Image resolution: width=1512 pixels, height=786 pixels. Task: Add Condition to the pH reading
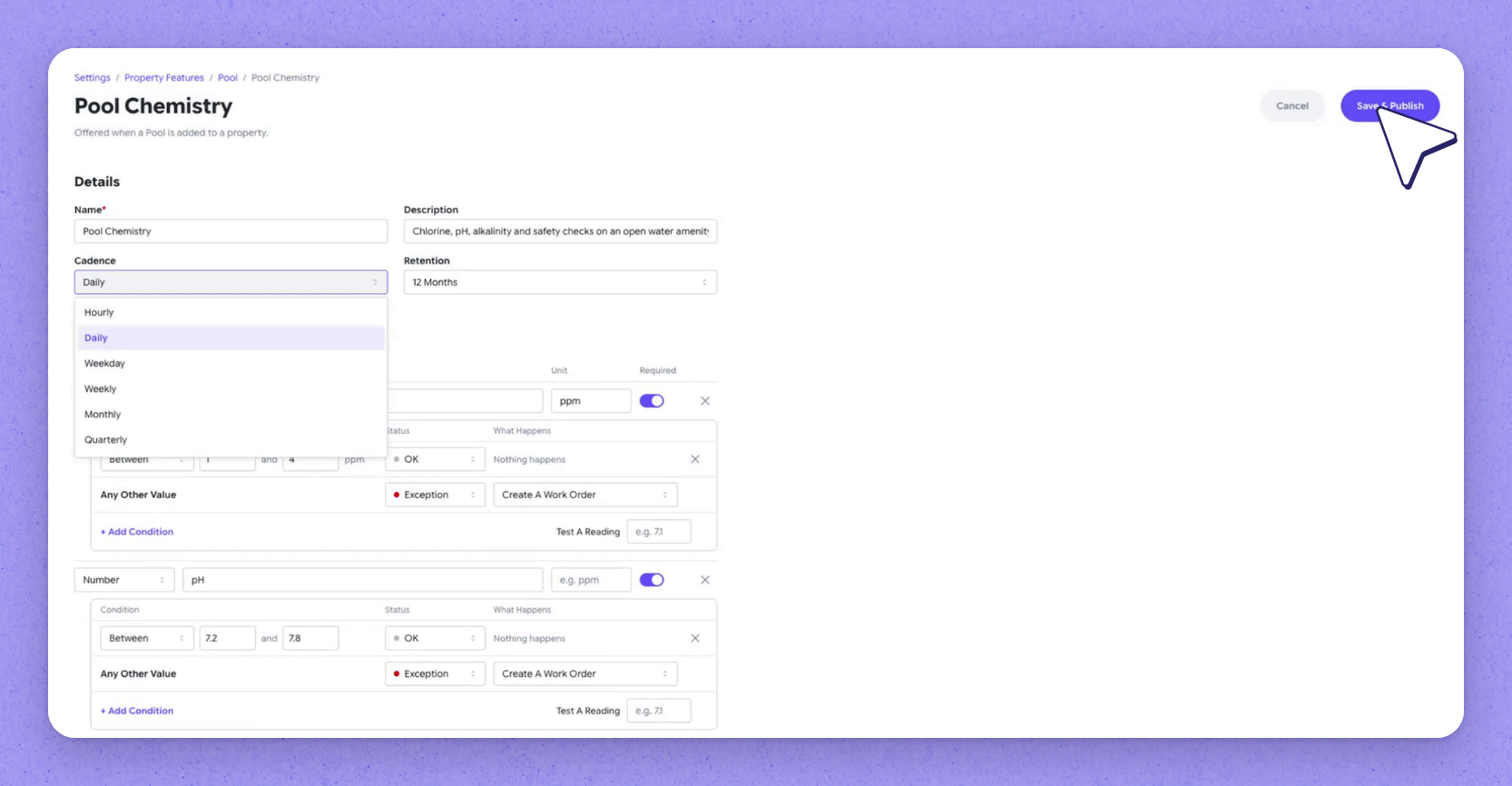tap(137, 711)
